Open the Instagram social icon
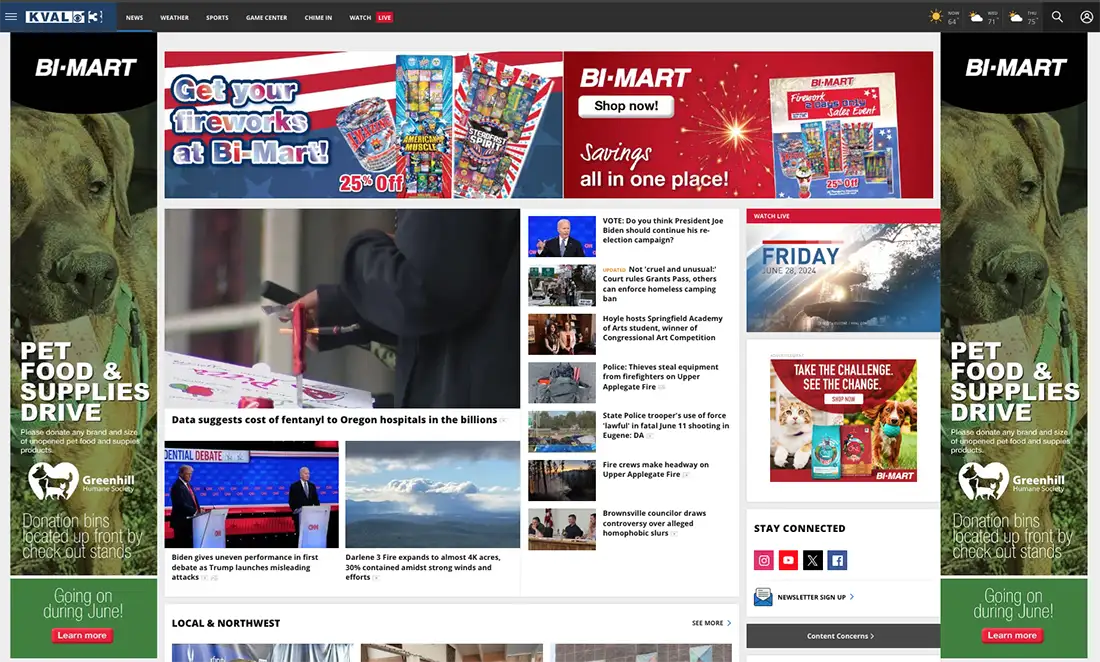 pos(764,560)
